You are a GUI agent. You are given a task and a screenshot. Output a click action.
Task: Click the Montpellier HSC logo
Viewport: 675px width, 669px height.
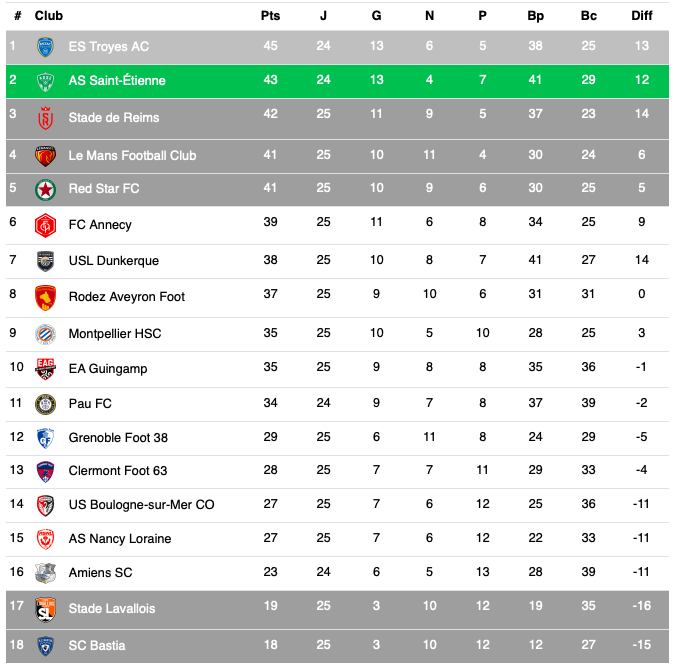coord(45,333)
